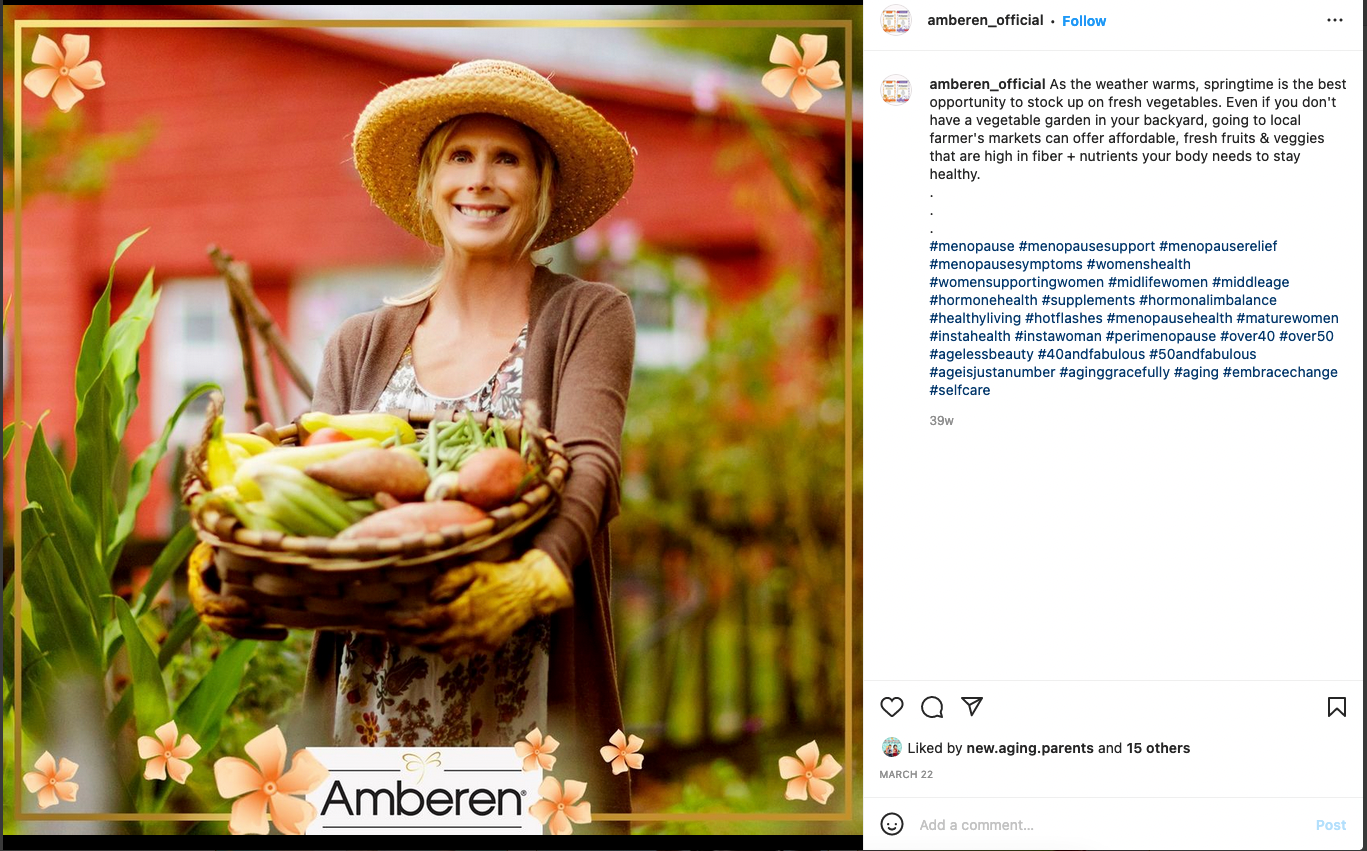Open amberen_official username in header
This screenshot has height=851, width=1367.
point(985,20)
